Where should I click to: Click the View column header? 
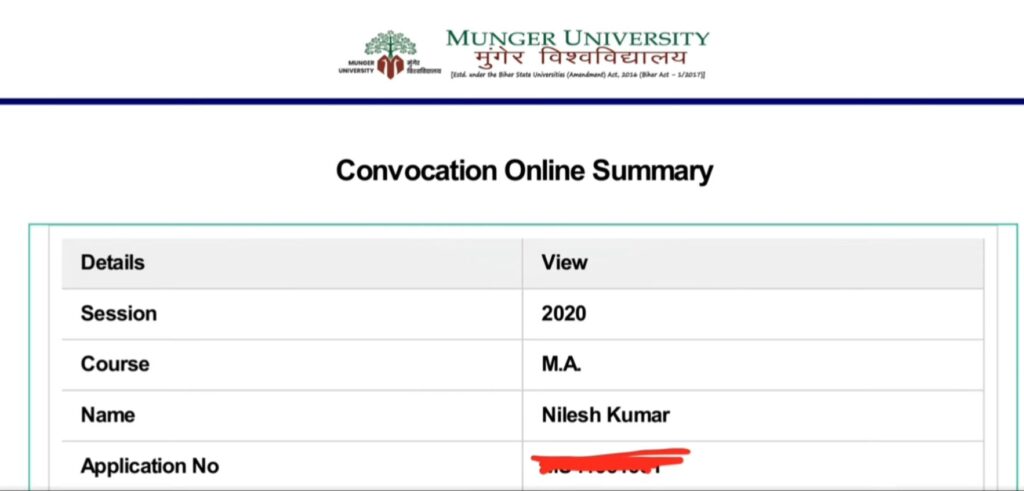pyautogui.click(x=564, y=262)
